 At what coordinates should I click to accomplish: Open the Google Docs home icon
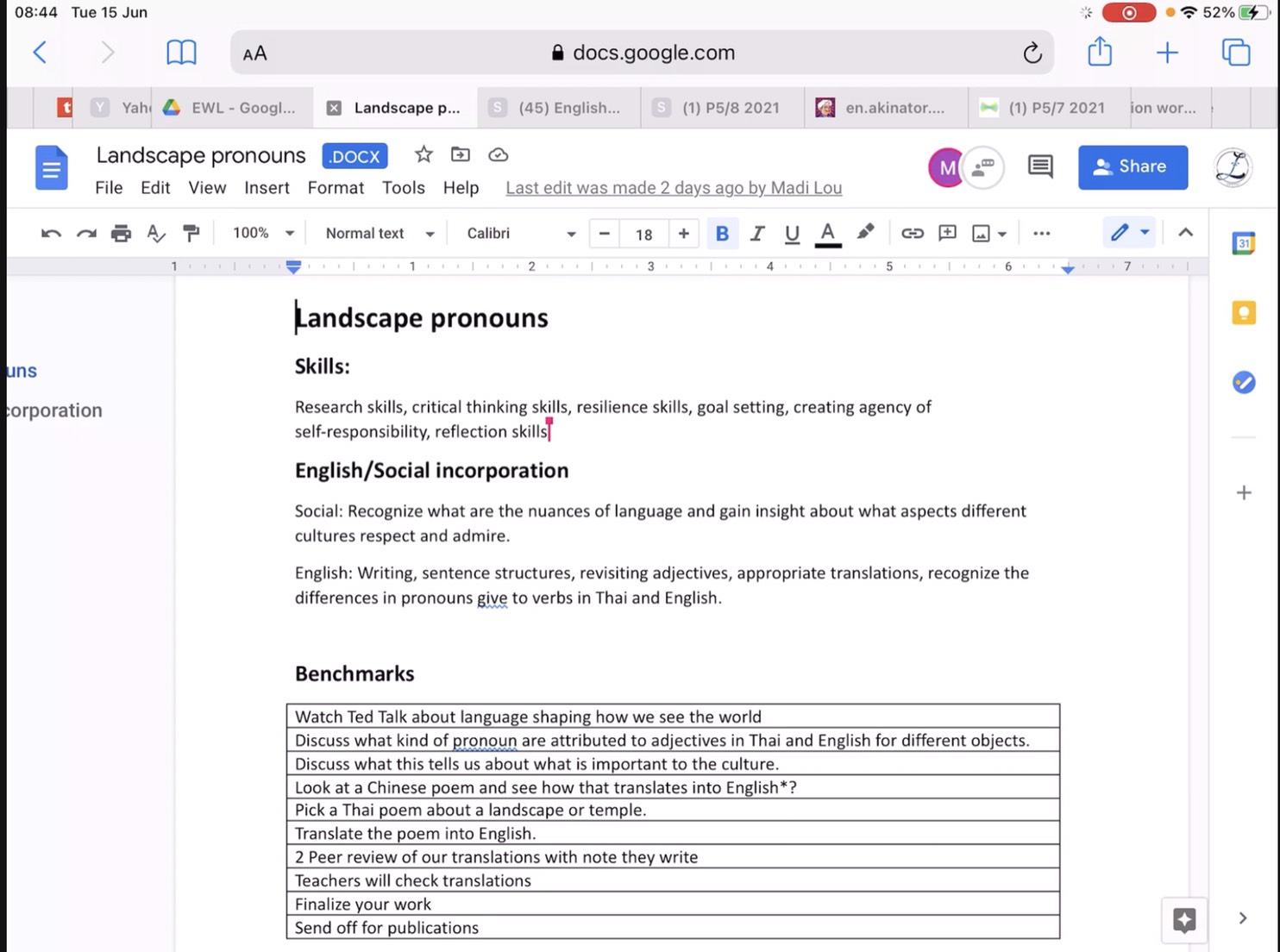[x=52, y=167]
